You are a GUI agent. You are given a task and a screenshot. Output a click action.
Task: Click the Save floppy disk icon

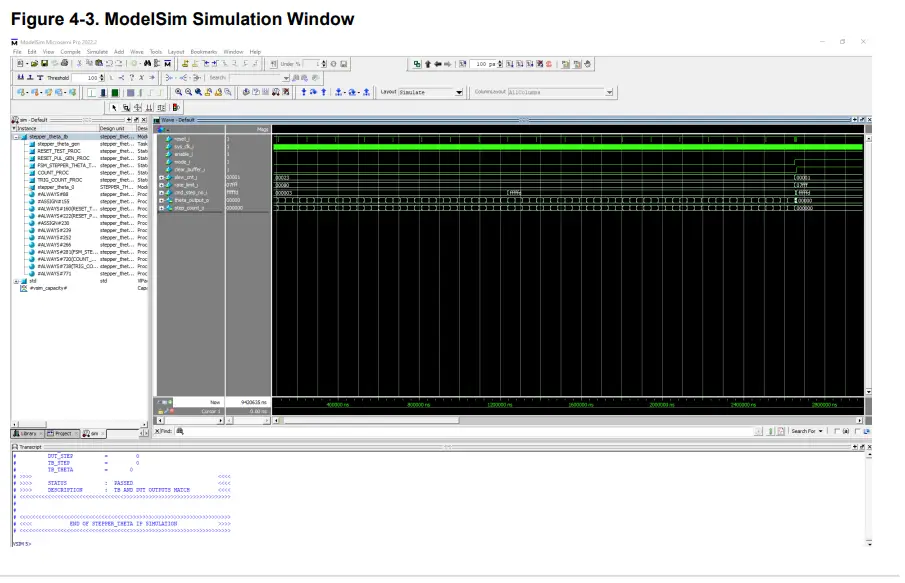pos(44,63)
